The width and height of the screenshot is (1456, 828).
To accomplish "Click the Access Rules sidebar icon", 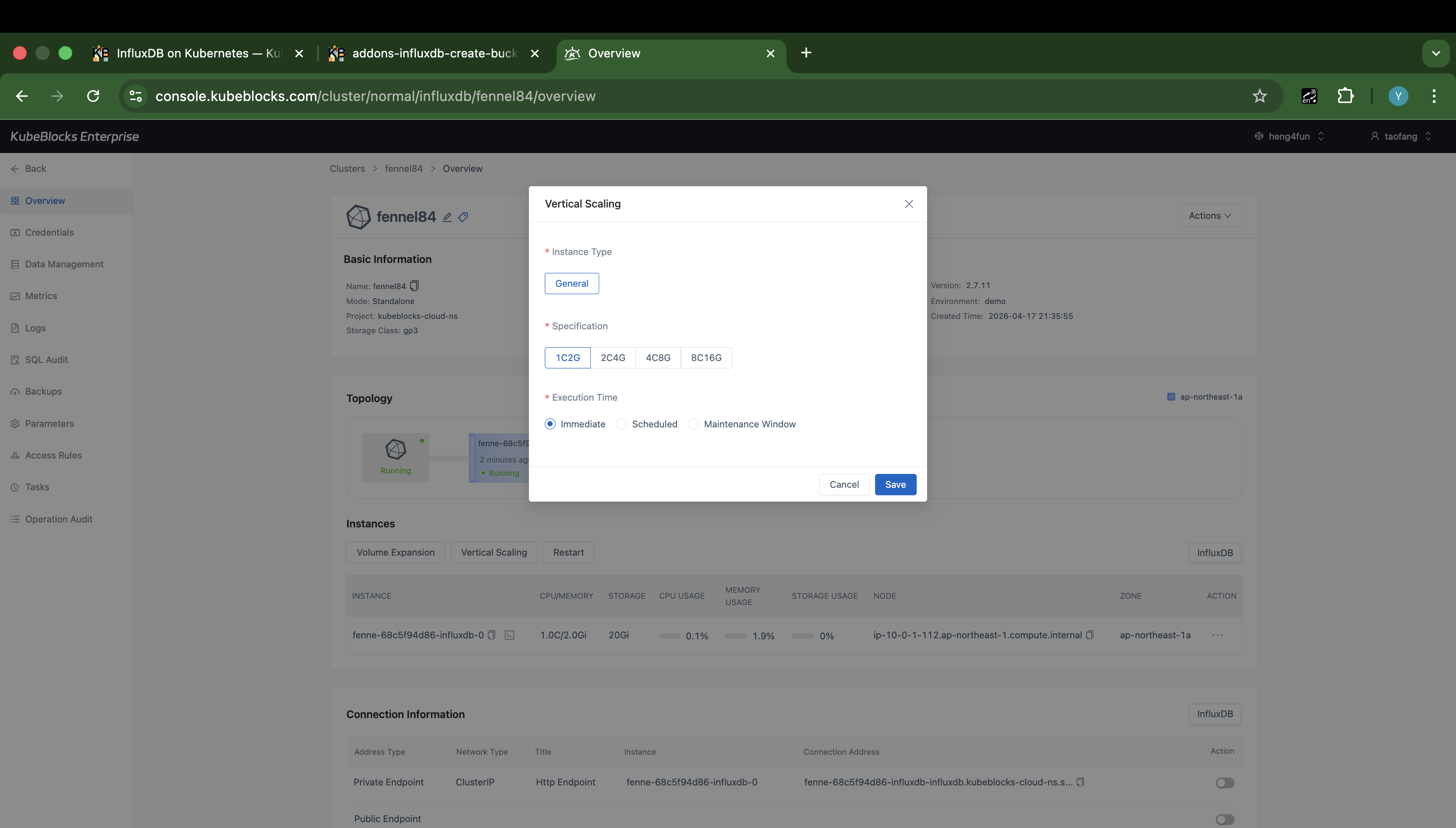I will point(15,456).
